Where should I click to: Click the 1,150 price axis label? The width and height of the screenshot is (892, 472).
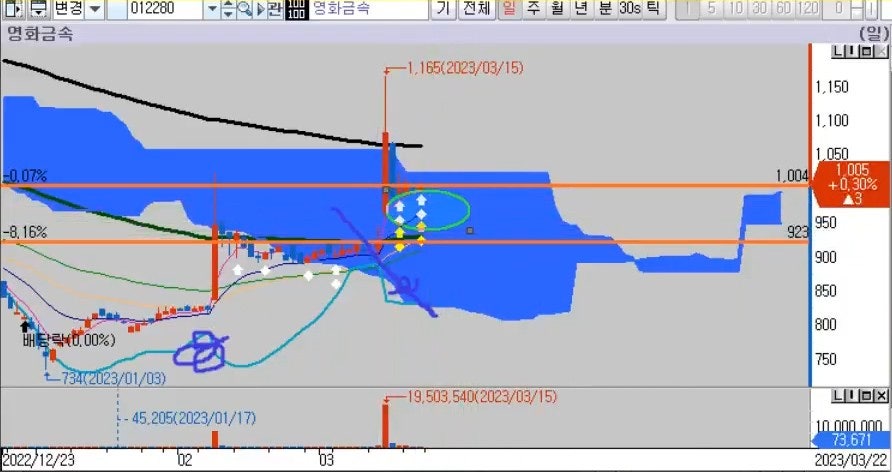pyautogui.click(x=832, y=87)
